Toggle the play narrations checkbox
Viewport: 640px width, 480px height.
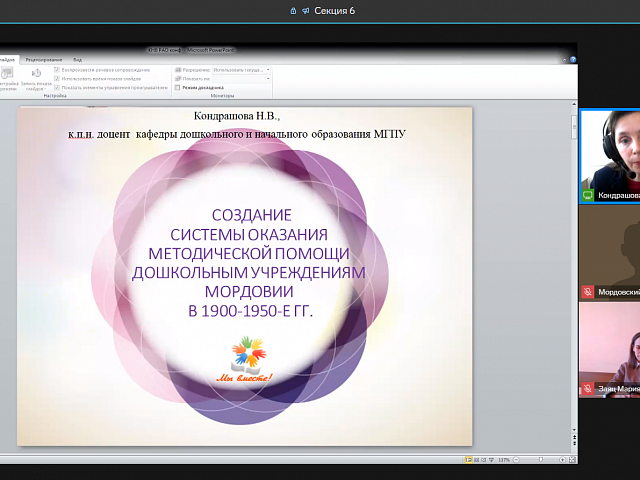(x=57, y=70)
